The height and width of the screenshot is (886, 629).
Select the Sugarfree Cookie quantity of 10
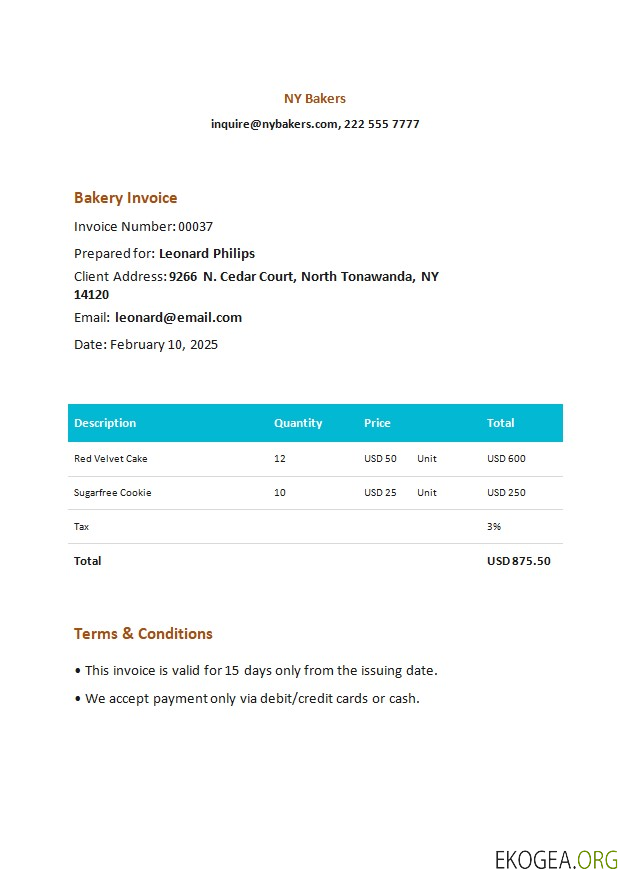point(280,493)
